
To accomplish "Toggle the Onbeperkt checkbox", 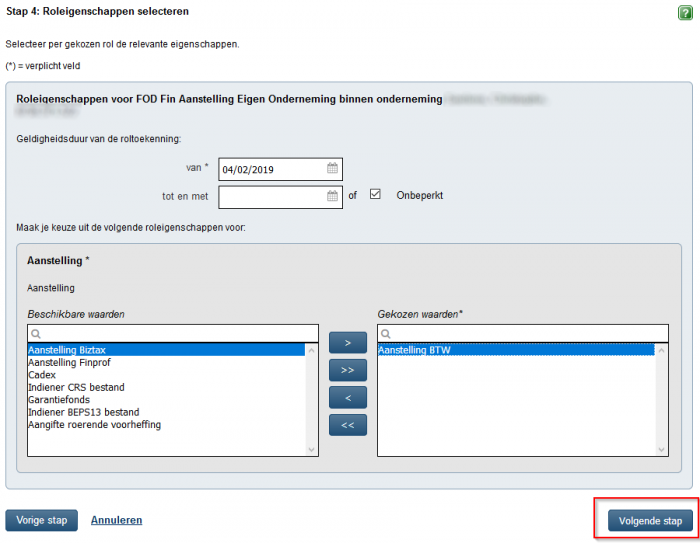I will 376,195.
